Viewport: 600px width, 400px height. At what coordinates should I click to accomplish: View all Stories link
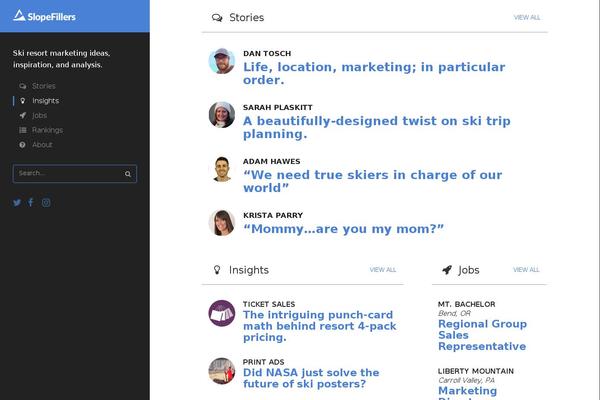click(526, 18)
